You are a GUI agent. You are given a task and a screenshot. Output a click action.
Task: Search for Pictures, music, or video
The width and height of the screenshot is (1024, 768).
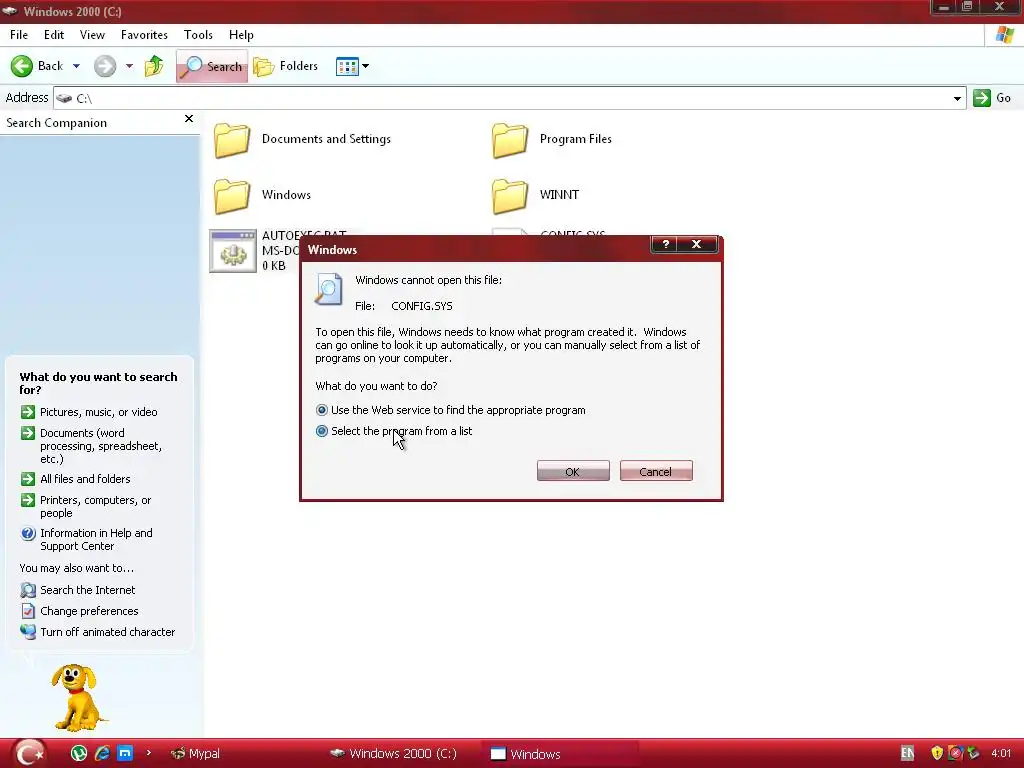pos(99,412)
